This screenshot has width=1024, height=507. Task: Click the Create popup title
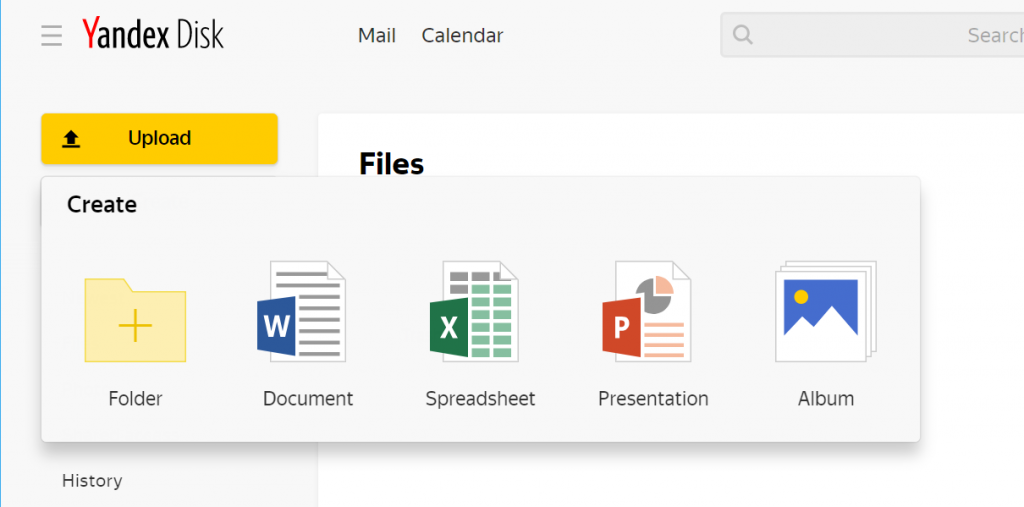[x=102, y=205]
